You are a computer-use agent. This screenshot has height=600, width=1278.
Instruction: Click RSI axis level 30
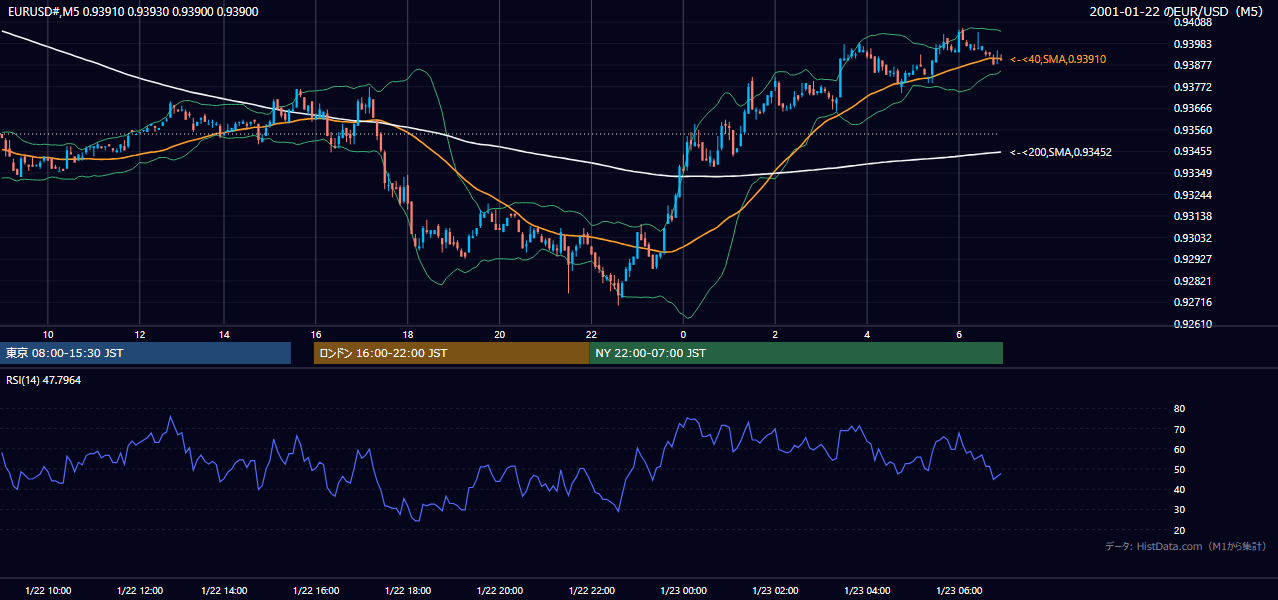tap(1179, 509)
